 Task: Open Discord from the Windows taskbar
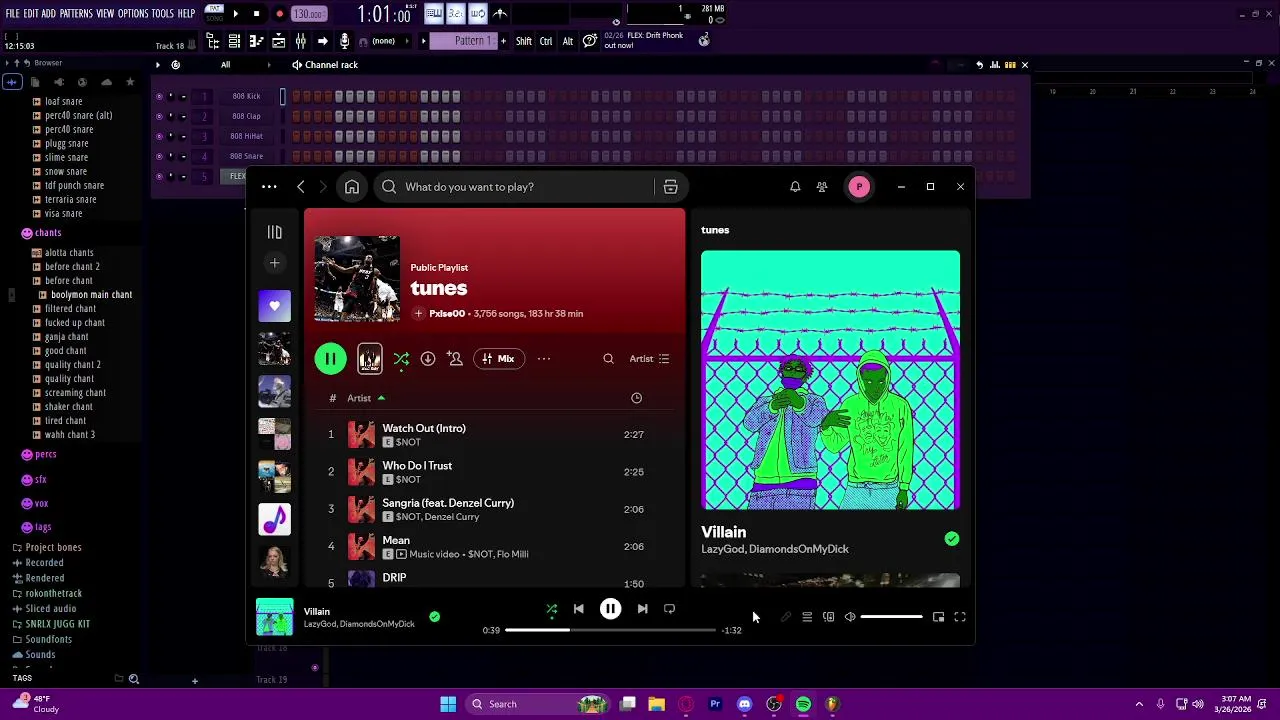click(x=744, y=704)
